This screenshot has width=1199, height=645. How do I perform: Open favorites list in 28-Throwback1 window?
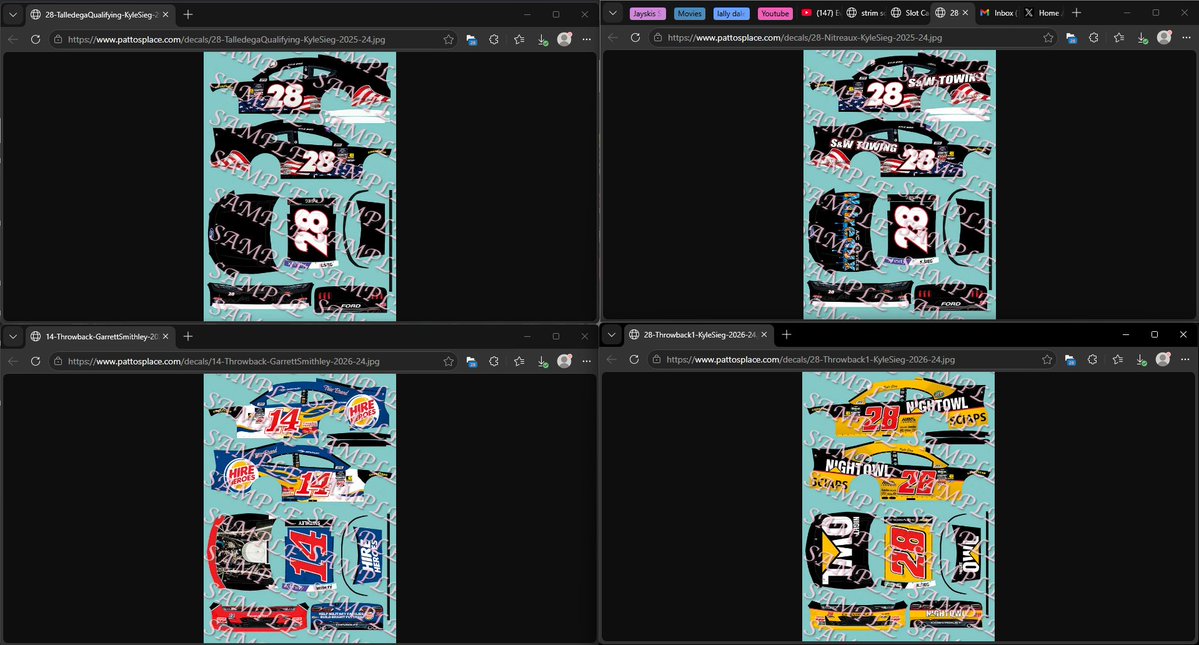pos(1118,359)
